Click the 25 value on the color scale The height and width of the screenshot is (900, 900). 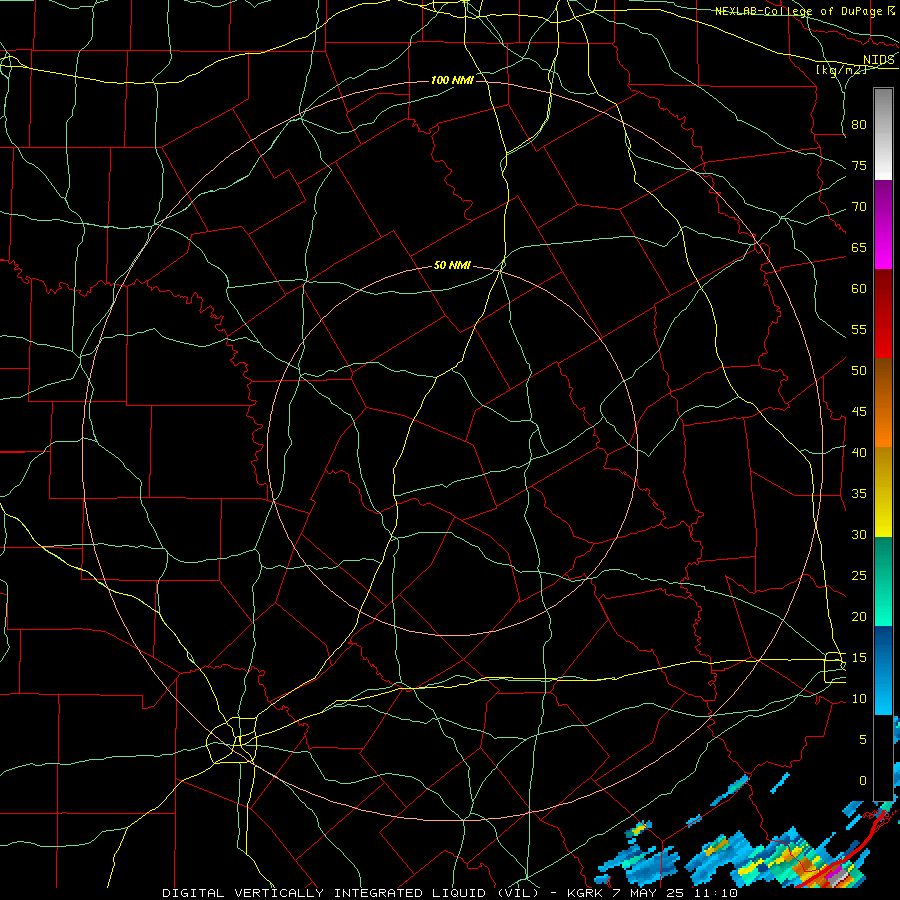859,576
